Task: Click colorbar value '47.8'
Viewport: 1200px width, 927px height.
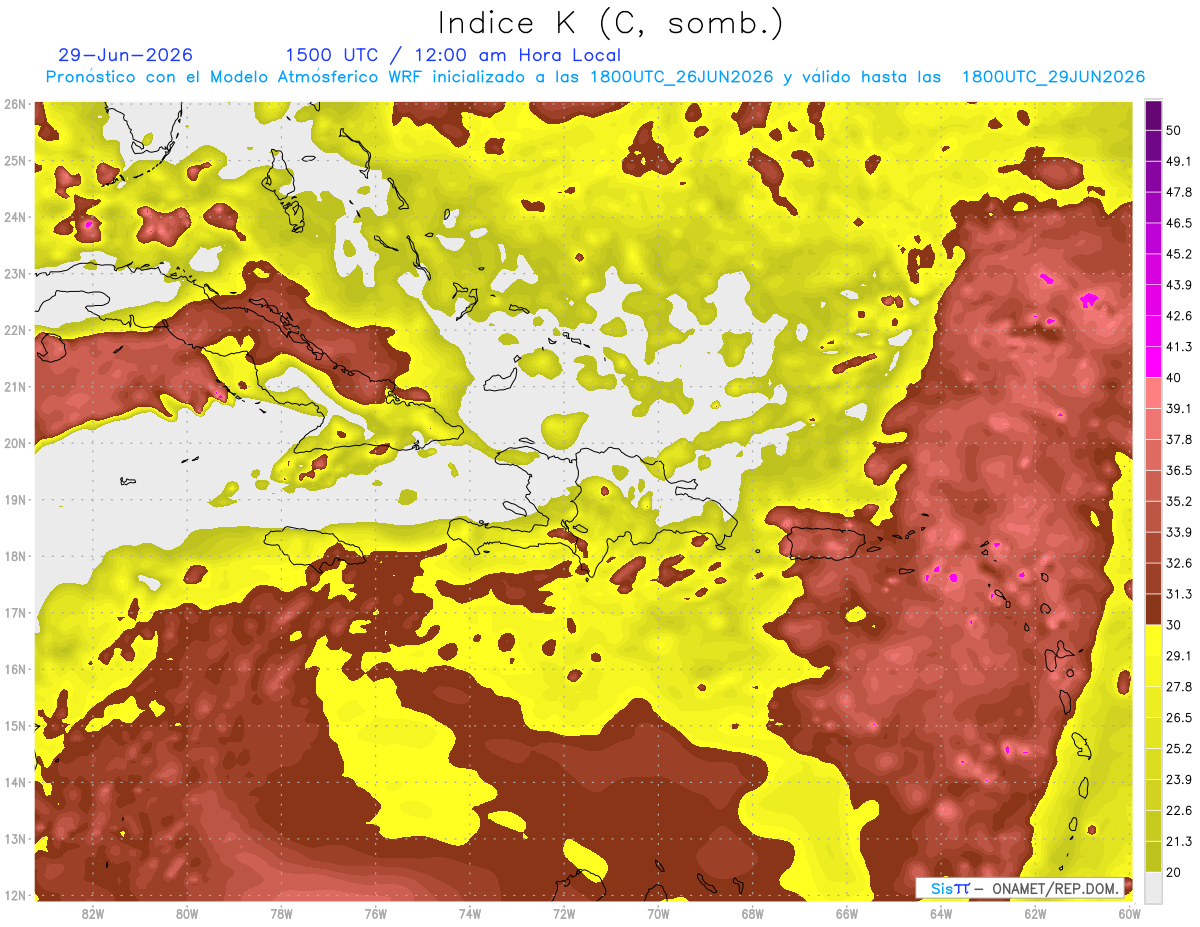Action: 1178,192
